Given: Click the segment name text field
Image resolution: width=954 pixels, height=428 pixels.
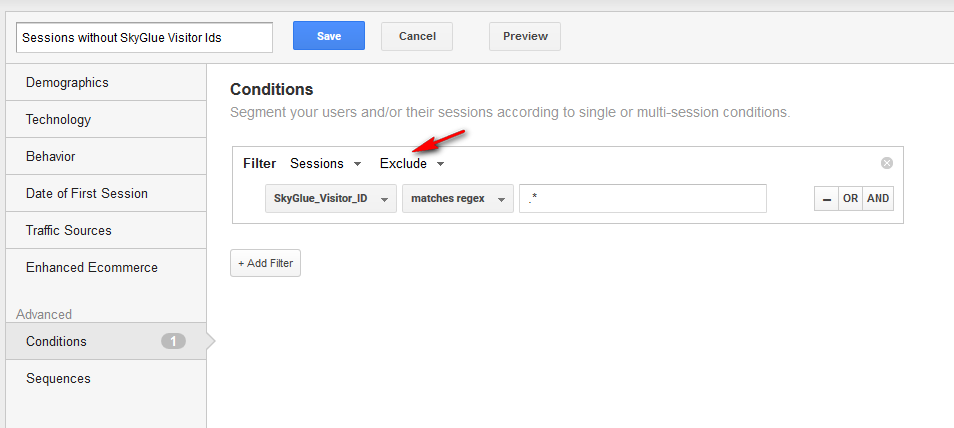Looking at the screenshot, I should 145,37.
